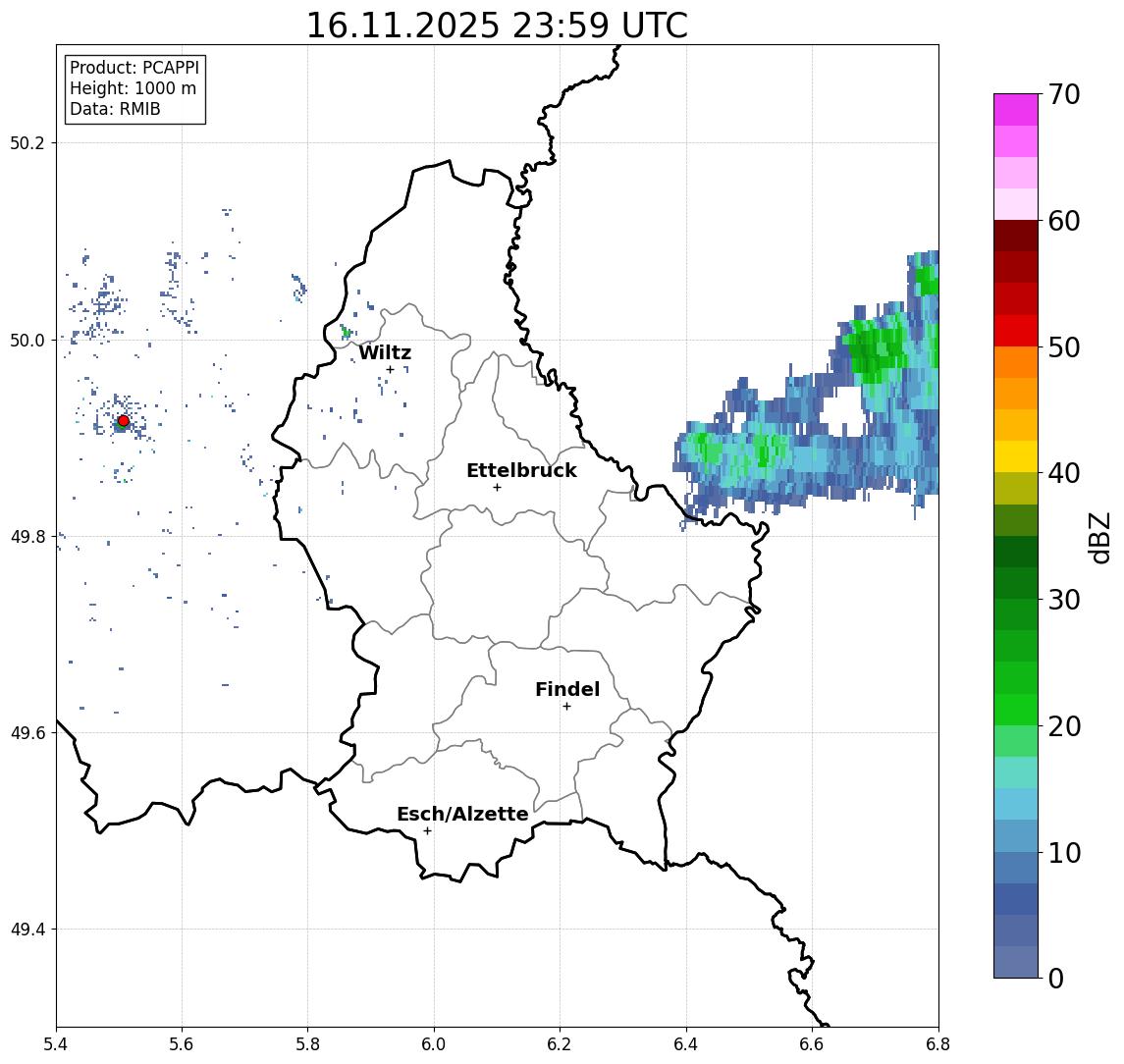The height and width of the screenshot is (1064, 1124).
Task: Click the cross marker below Wiltz
Action: 390,369
